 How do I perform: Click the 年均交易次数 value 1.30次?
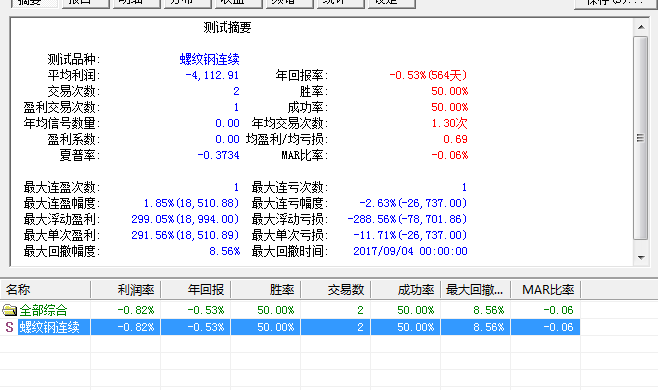pyautogui.click(x=449, y=123)
